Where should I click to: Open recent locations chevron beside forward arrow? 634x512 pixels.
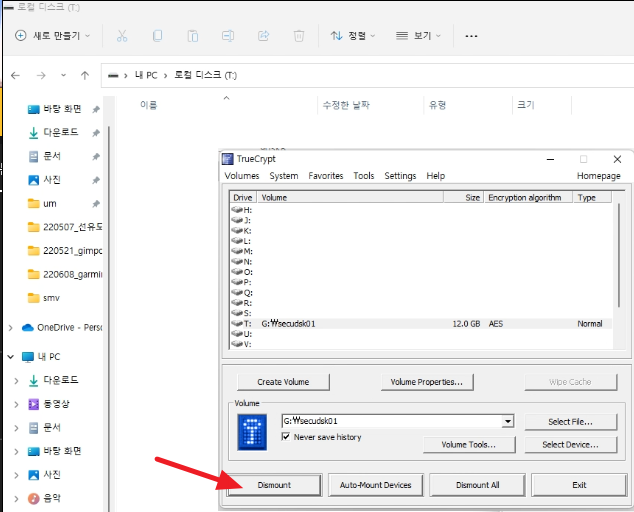pyautogui.click(x=63, y=75)
